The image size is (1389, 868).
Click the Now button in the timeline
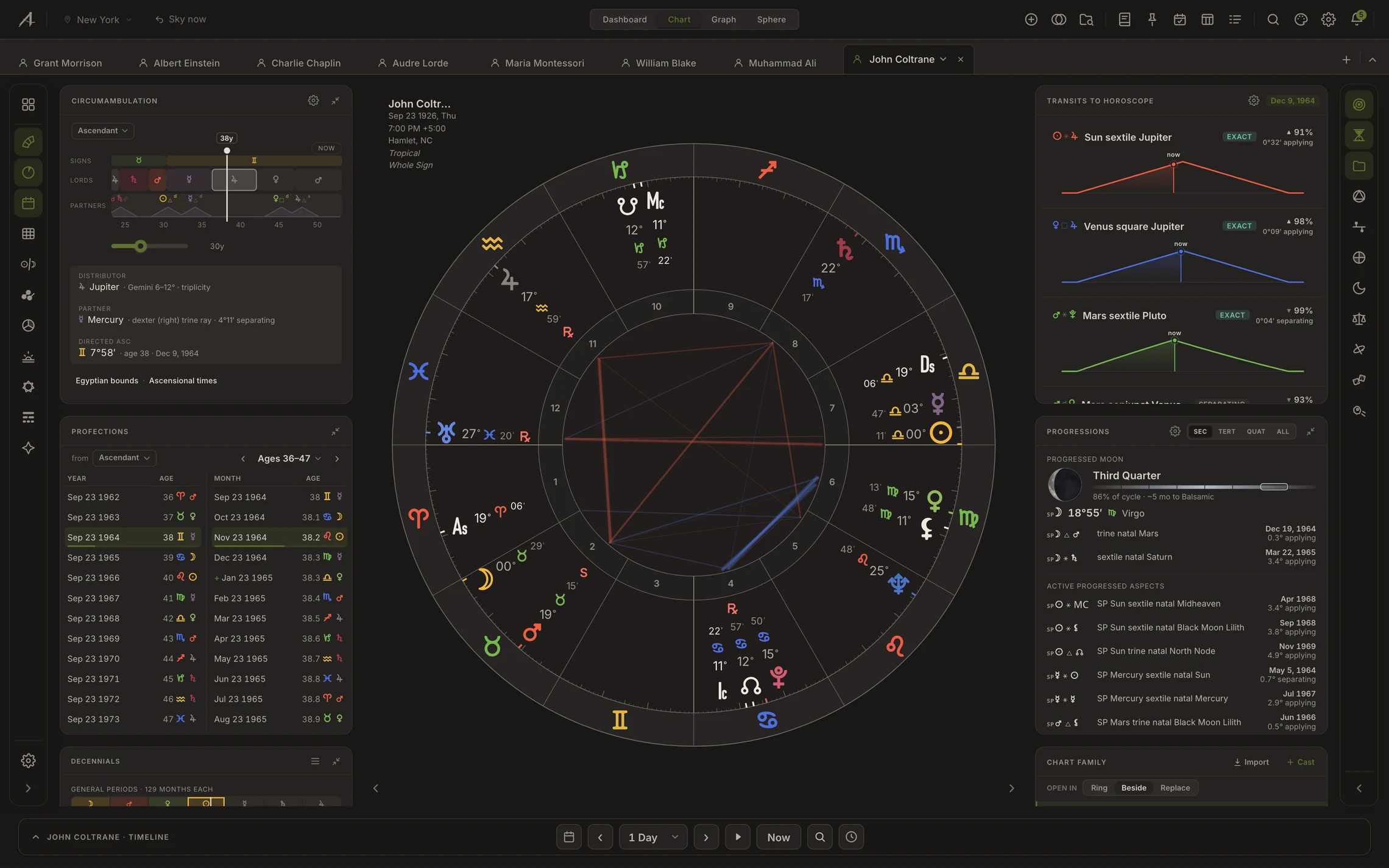click(778, 837)
